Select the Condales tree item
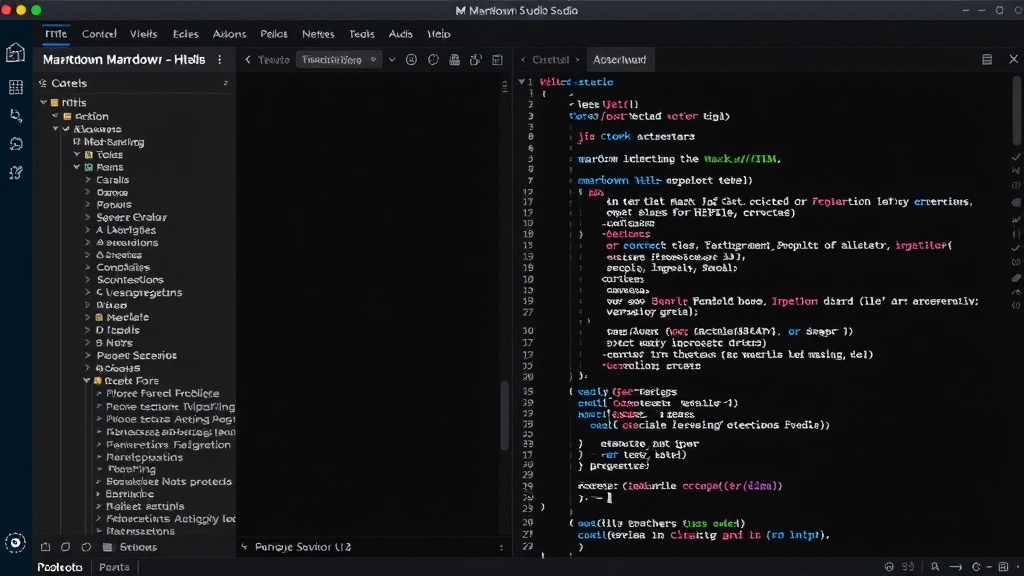Viewport: 1024px width, 576px height. [x=123, y=267]
